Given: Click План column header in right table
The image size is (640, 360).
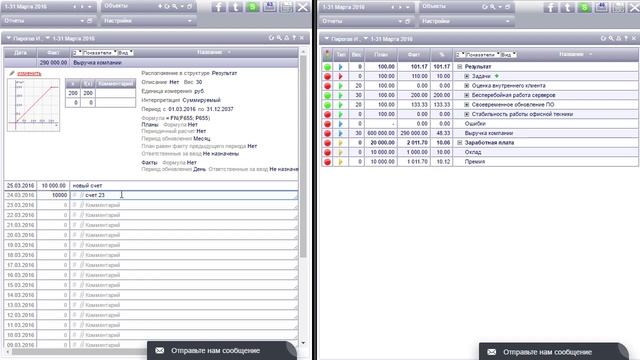Looking at the screenshot, I should pos(380,55).
